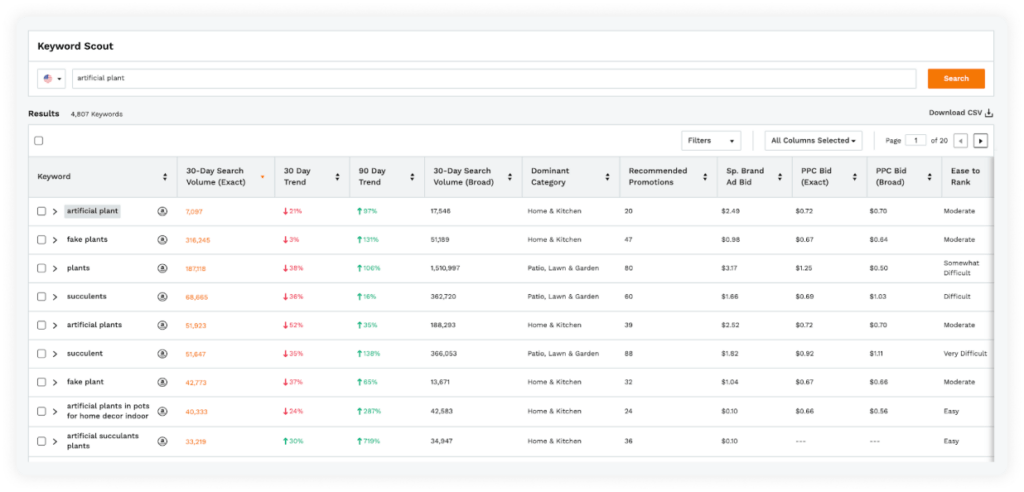Screen dimensions: 1024x492
Task: Check the box for artificial succulants plants keyword
Action: 41,441
